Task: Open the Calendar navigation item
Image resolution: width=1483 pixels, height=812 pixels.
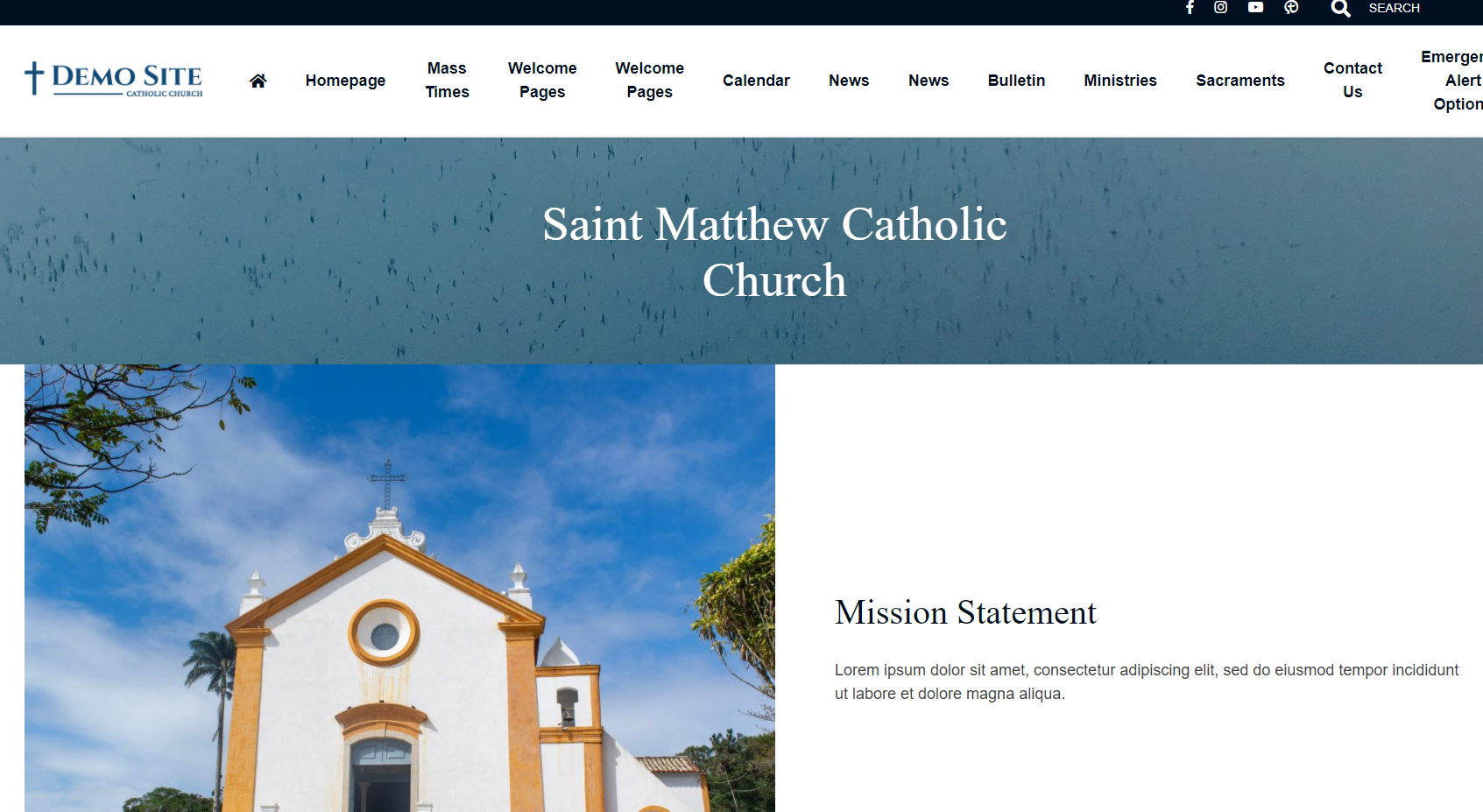Action: tap(756, 81)
